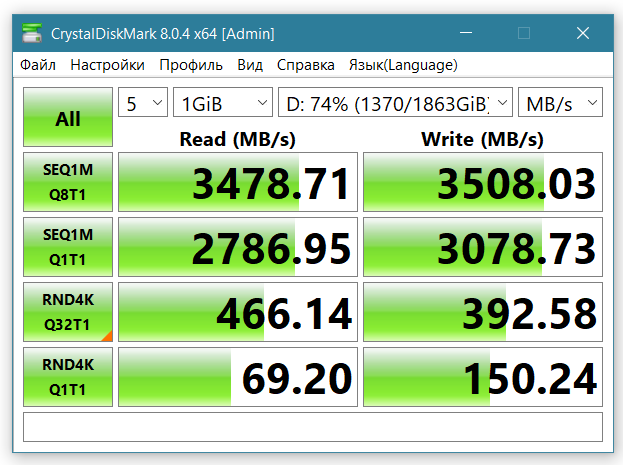The height and width of the screenshot is (465, 623).
Task: Click the RND4K Q32T1 write result 392.58
Action: coord(483,312)
